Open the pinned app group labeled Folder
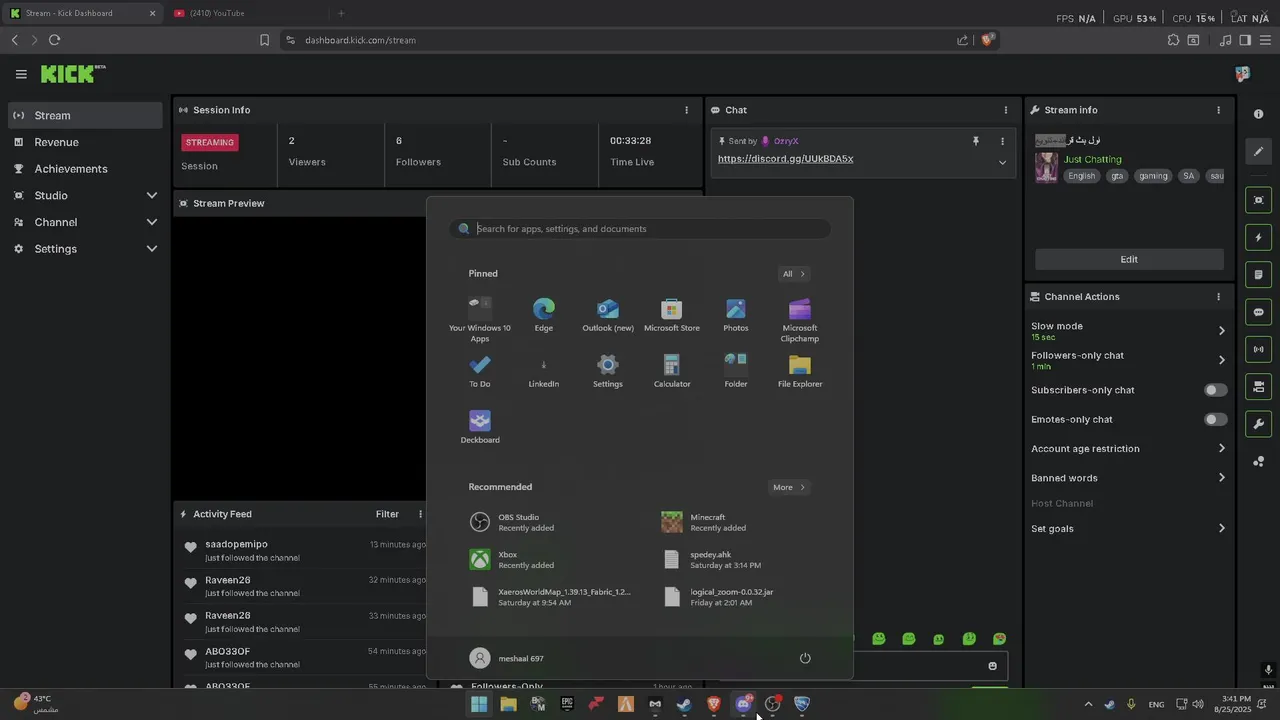This screenshot has height=720, width=1280. coord(736,371)
